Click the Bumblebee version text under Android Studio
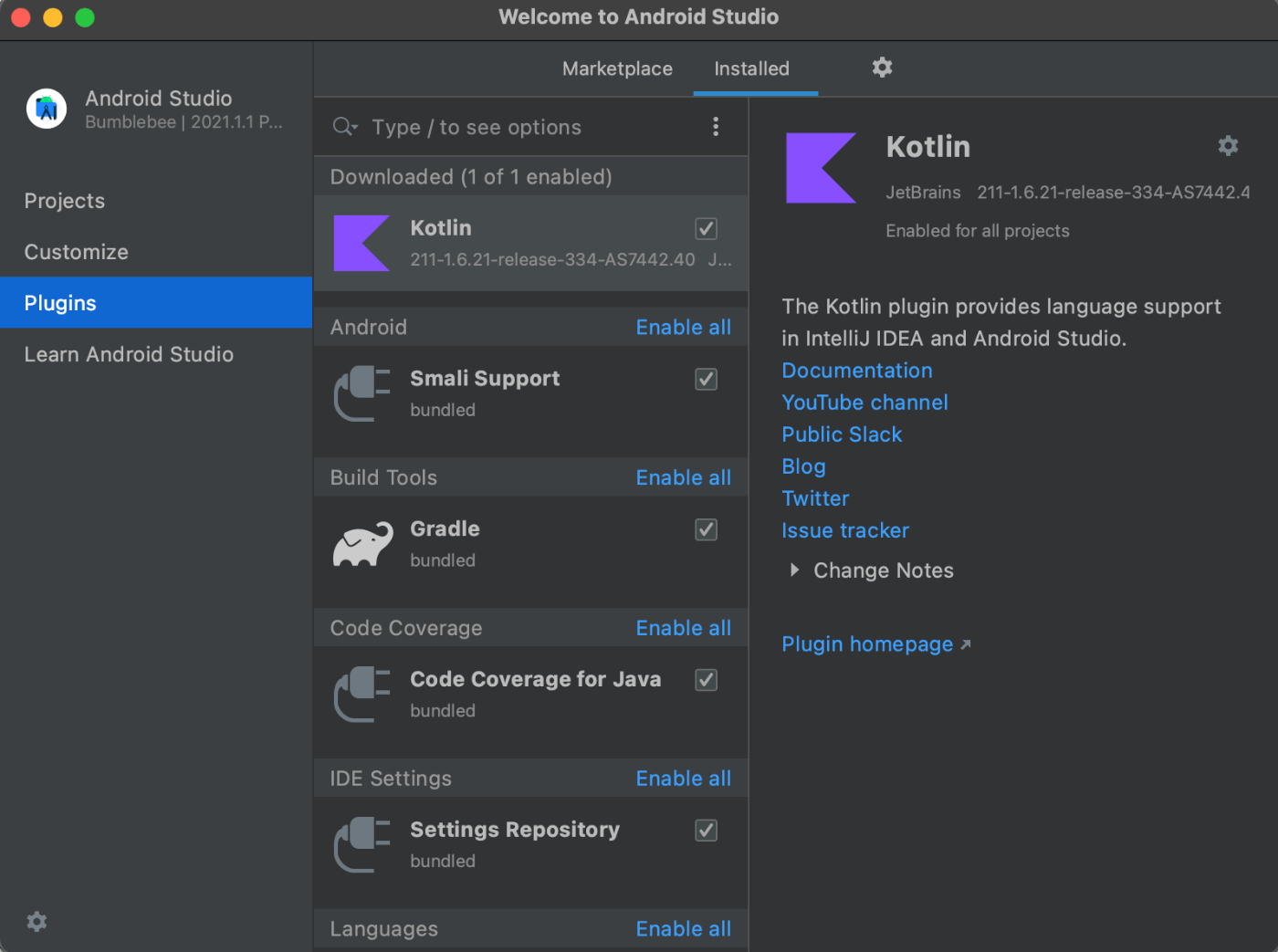Image resolution: width=1278 pixels, height=952 pixels. pos(183,122)
